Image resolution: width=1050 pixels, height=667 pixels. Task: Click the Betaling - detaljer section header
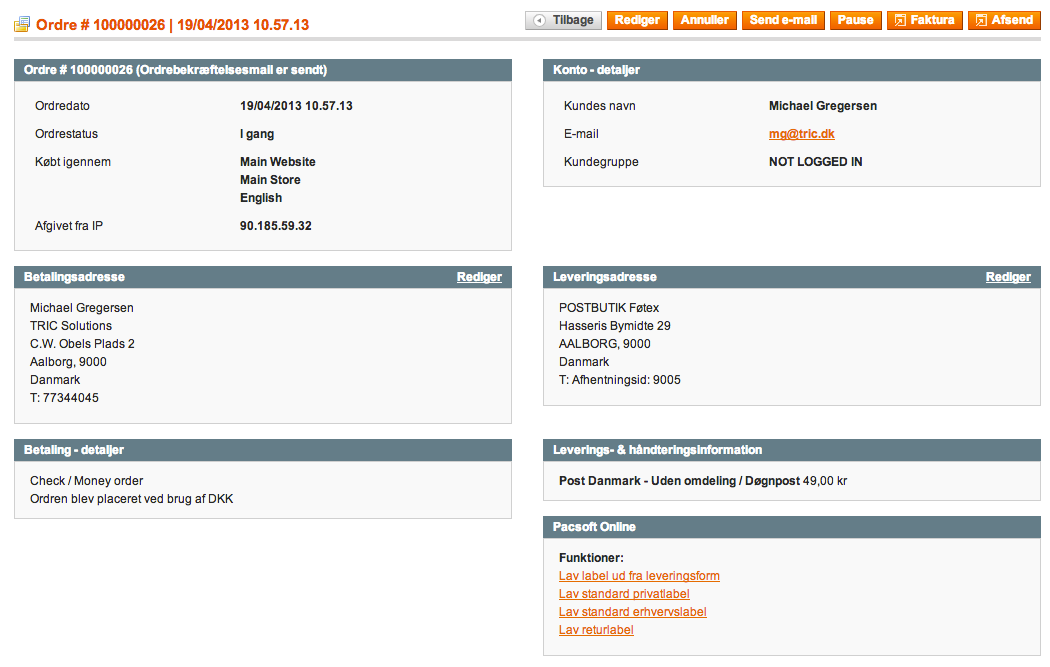tap(74, 450)
